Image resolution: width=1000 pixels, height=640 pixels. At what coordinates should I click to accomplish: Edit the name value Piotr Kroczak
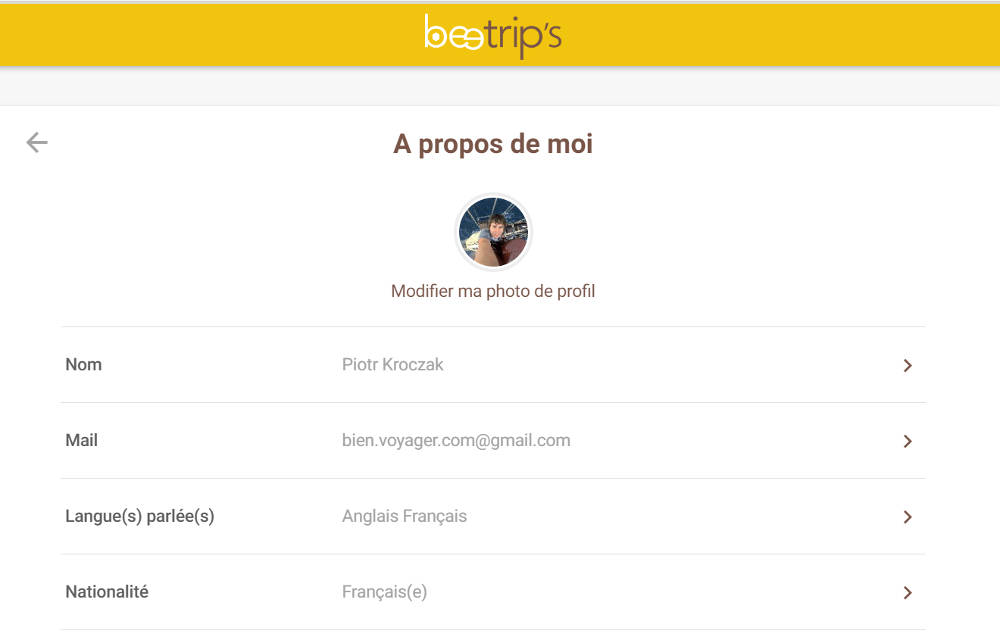[x=393, y=365]
